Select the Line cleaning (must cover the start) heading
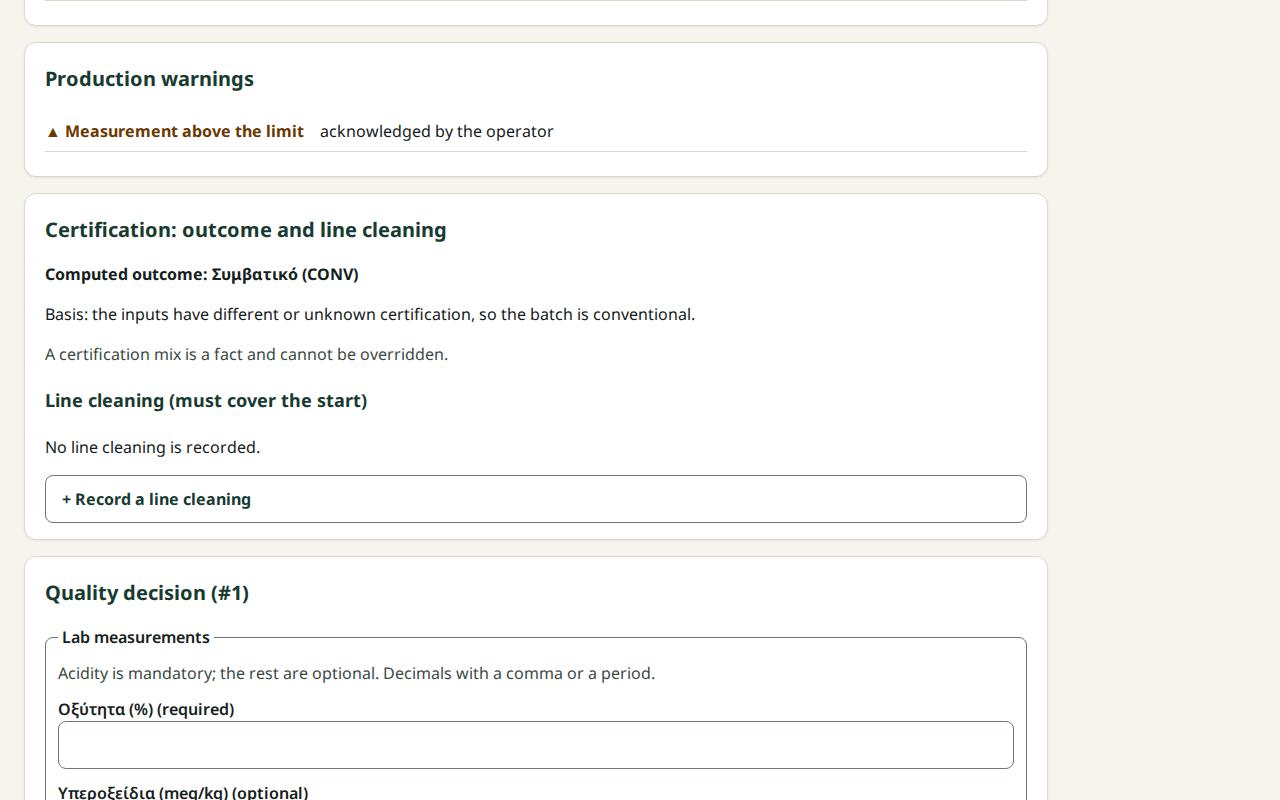 click(206, 400)
